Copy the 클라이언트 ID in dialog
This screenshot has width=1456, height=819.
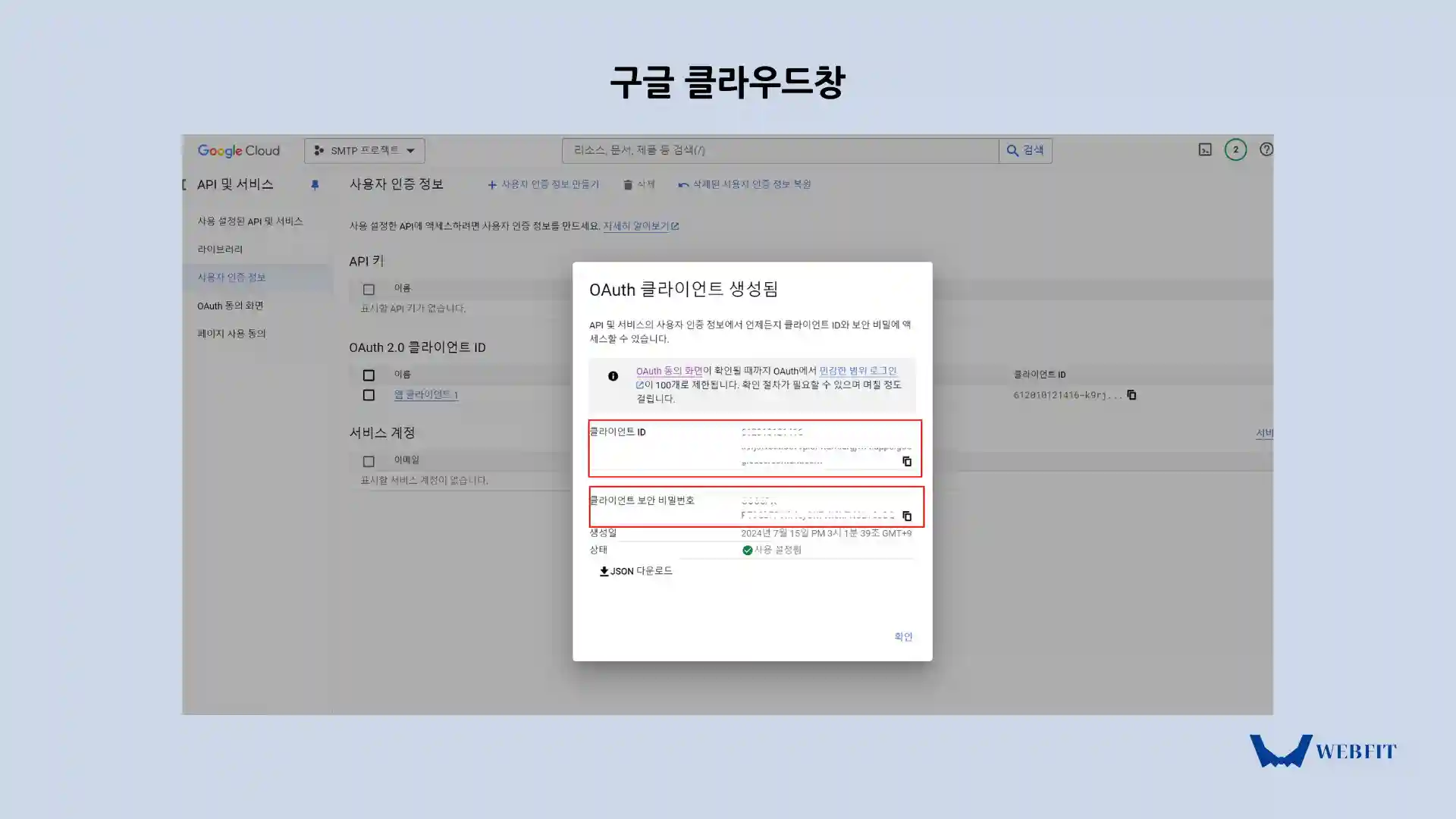click(907, 461)
